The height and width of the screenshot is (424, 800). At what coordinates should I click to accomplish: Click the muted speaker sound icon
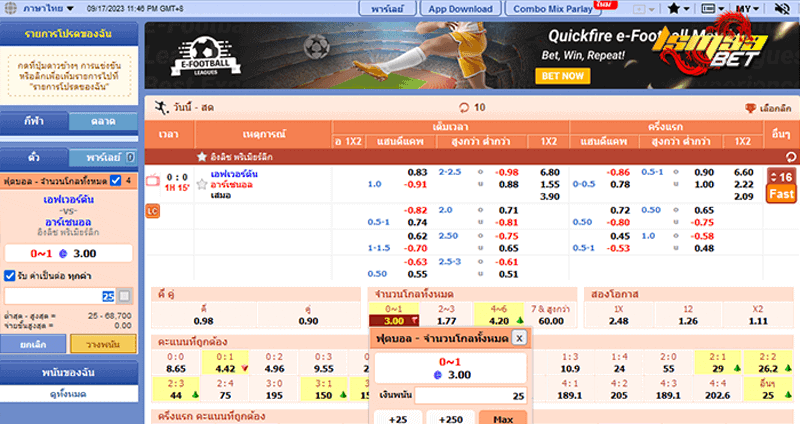tap(782, 9)
